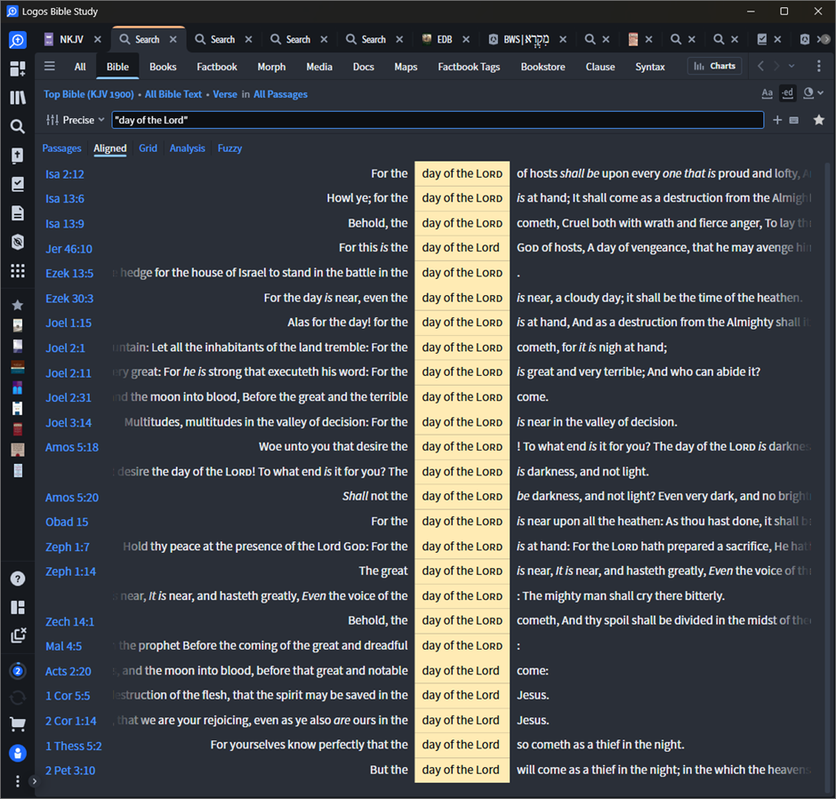This screenshot has height=799, width=836.
Task: Select the Bookstore search type tab
Action: point(543,67)
